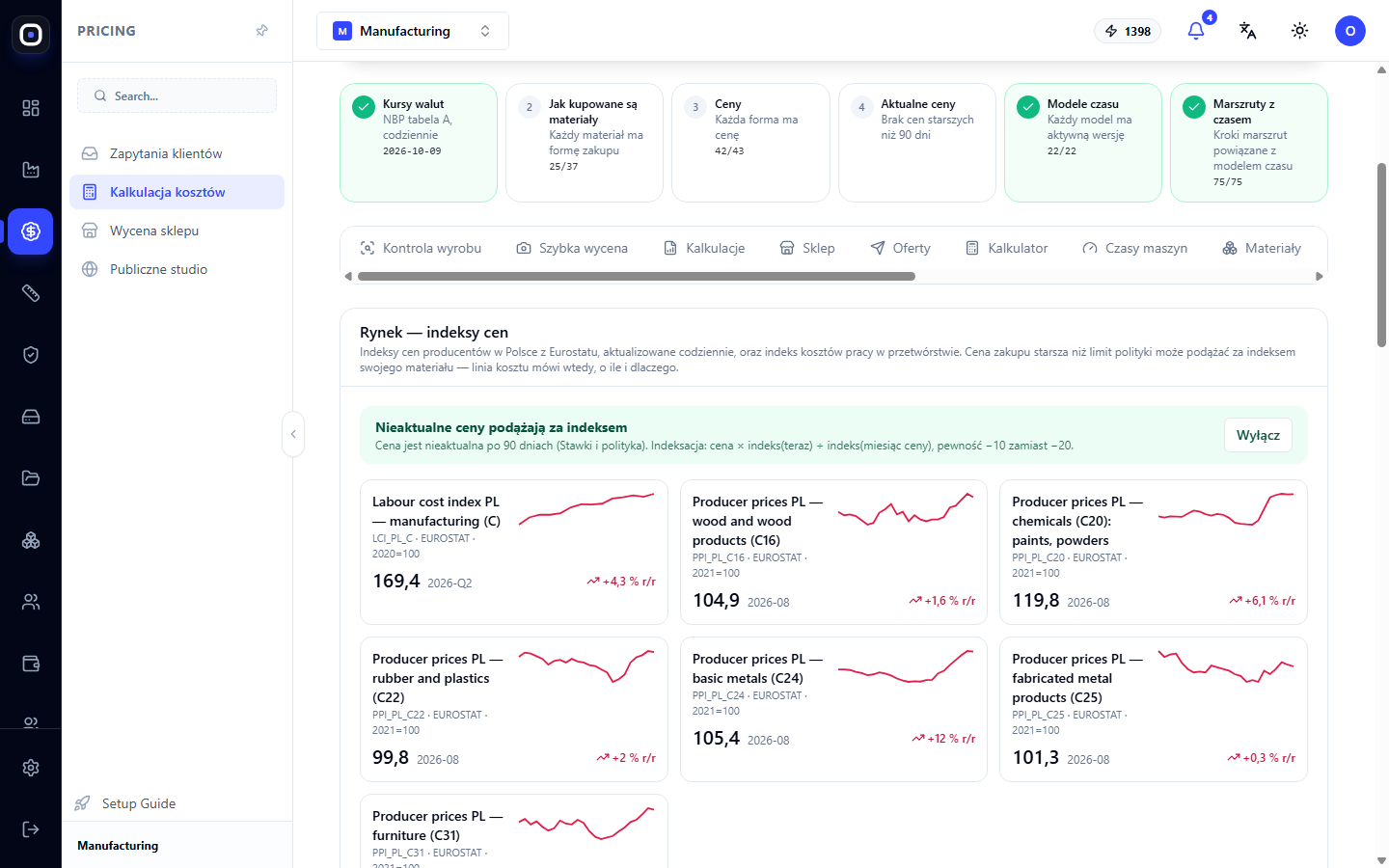Screen dimensions: 1389x868
Task: Switch to the Materiały tab
Action: tap(1262, 248)
